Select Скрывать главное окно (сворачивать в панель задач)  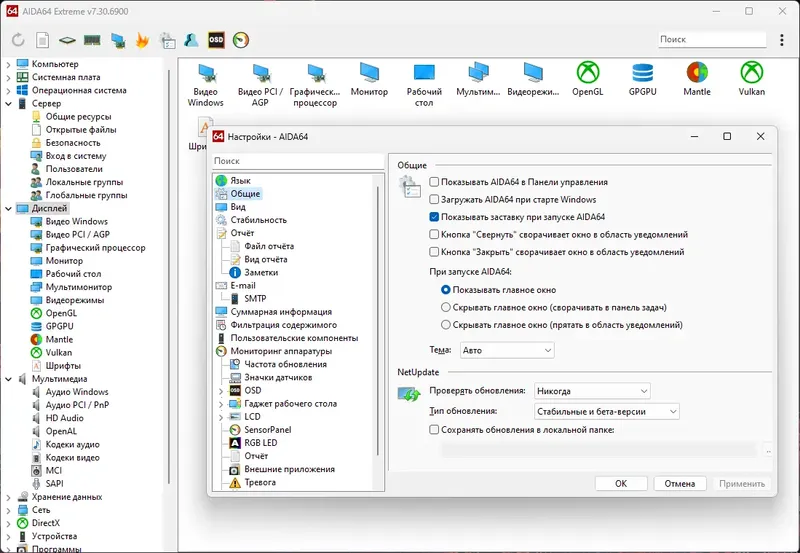click(x=446, y=307)
